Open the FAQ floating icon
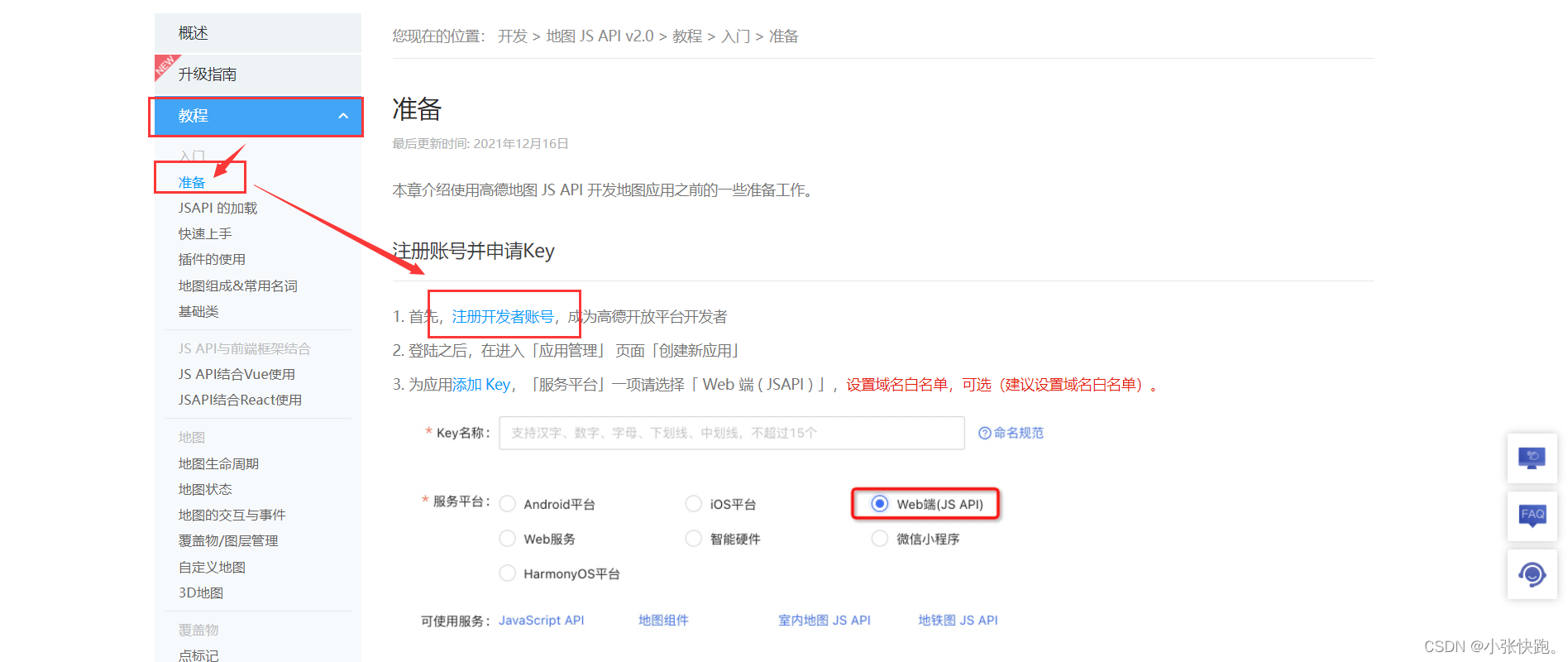Viewport: 1568px width, 662px height. tap(1532, 516)
